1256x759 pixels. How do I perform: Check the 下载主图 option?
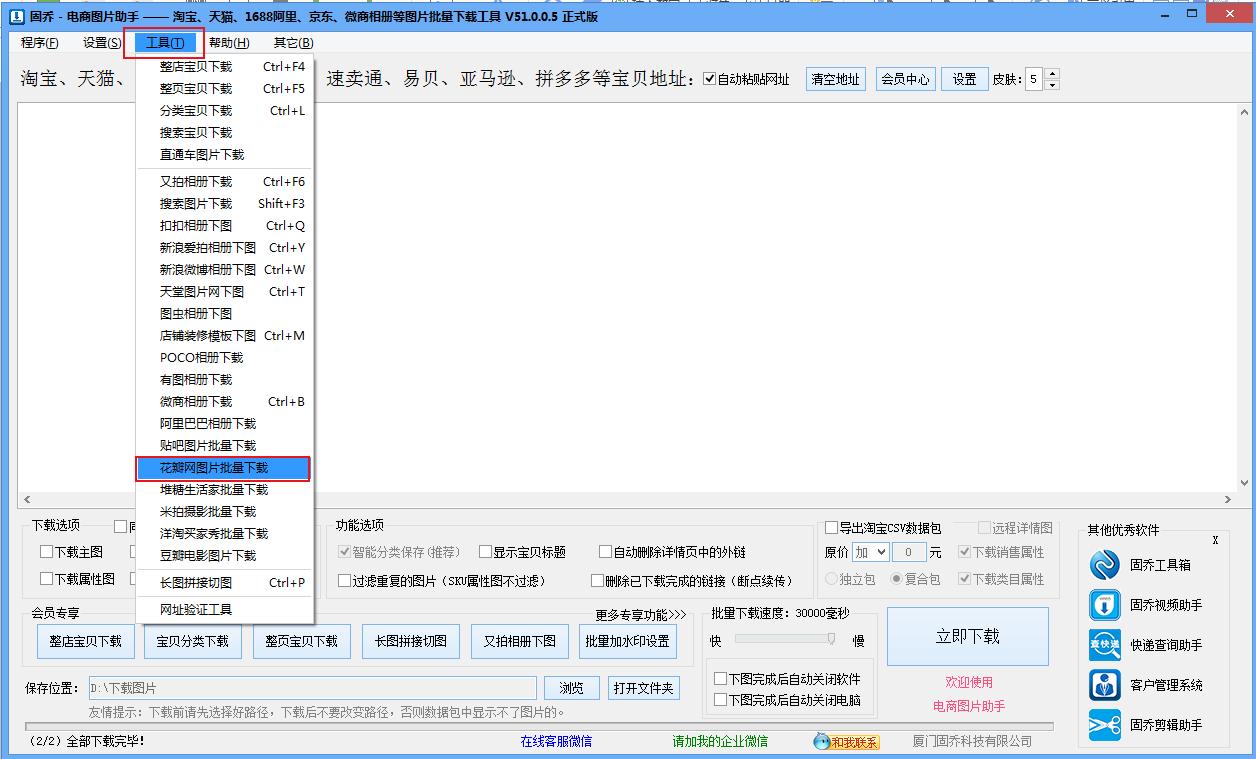click(x=46, y=550)
